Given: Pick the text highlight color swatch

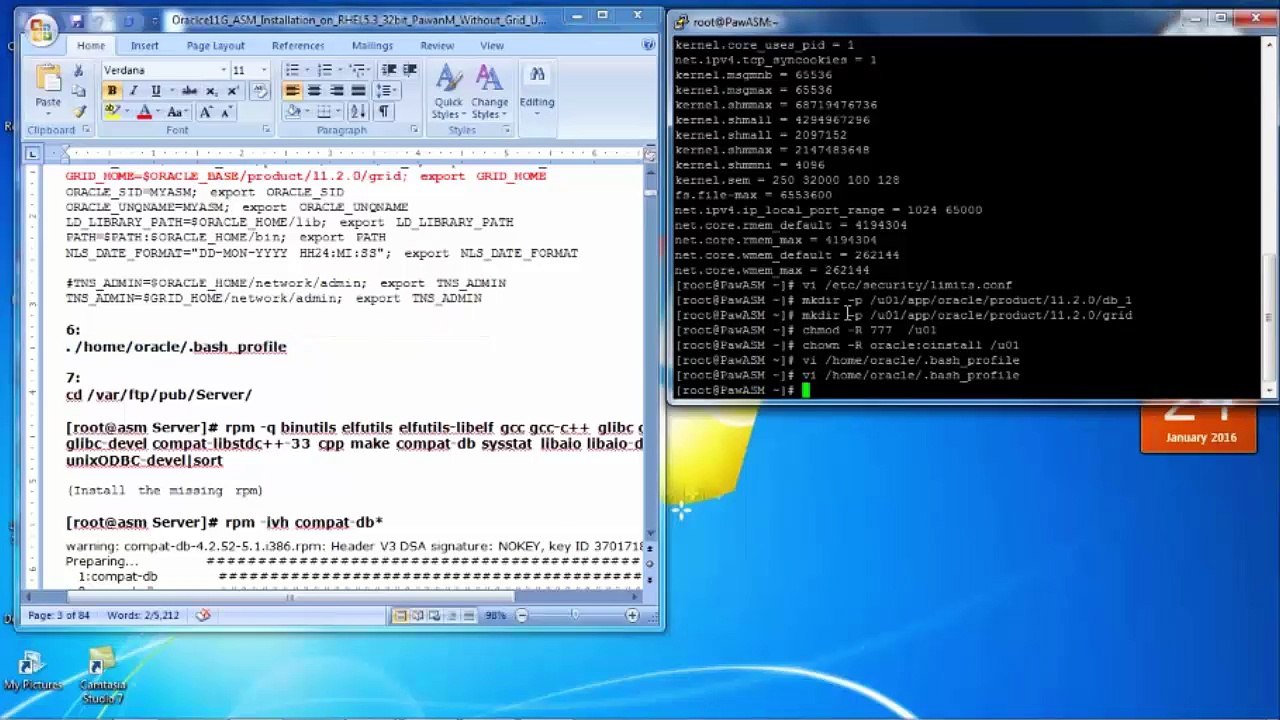Looking at the screenshot, I should point(112,112).
